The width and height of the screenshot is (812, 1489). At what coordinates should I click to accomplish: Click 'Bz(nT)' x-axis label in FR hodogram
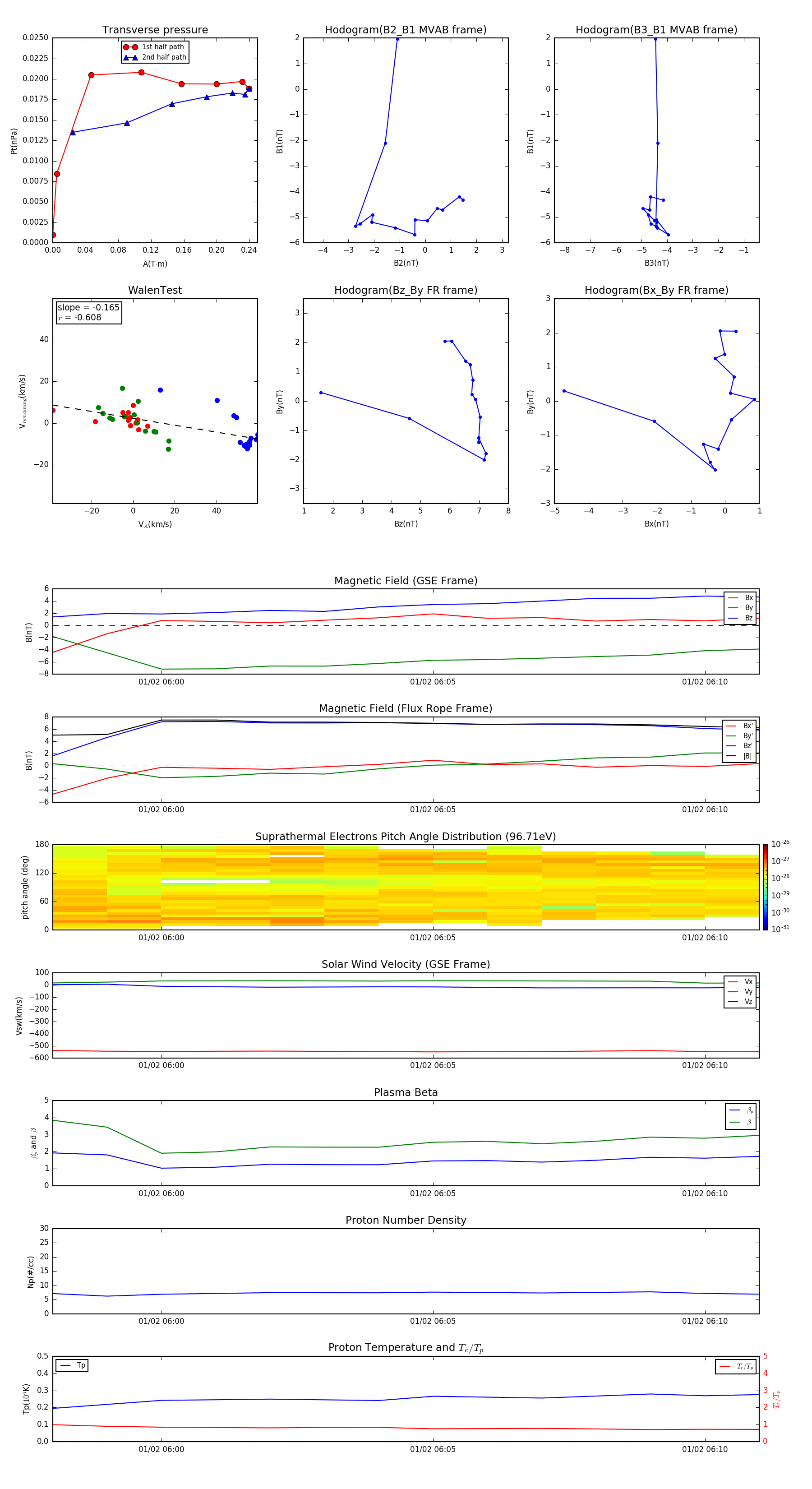point(406,524)
